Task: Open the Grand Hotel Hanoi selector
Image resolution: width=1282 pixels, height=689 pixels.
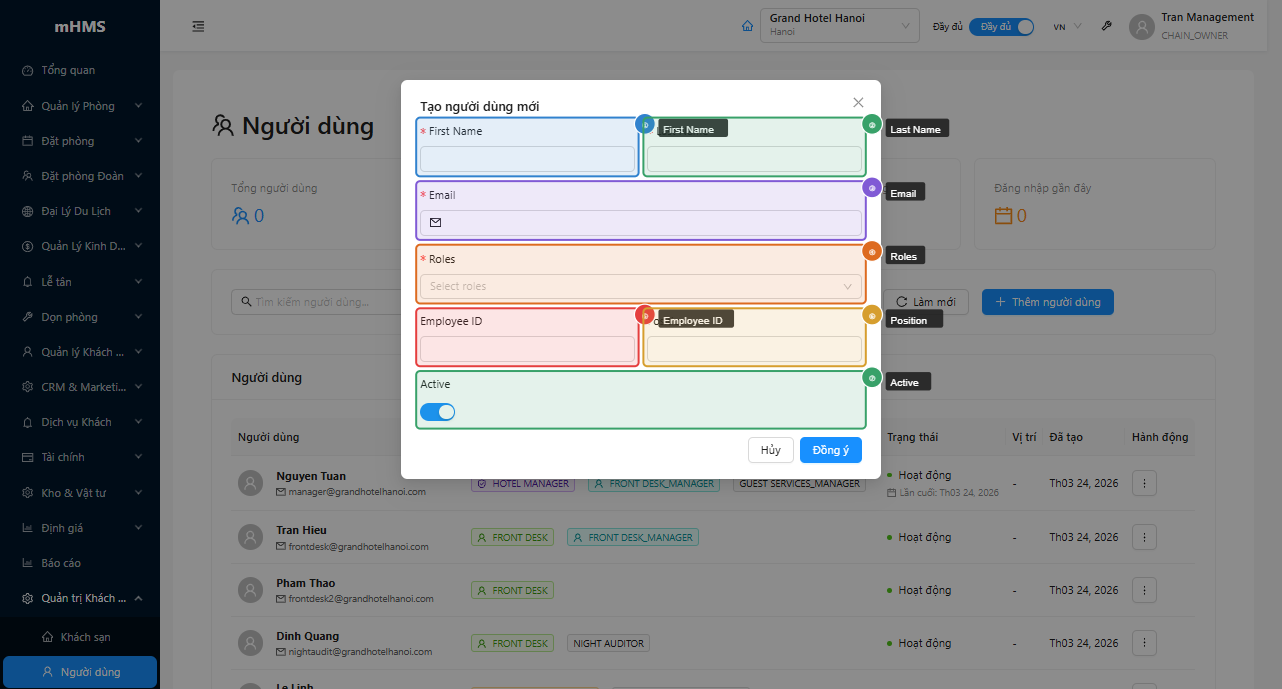Action: (x=839, y=26)
